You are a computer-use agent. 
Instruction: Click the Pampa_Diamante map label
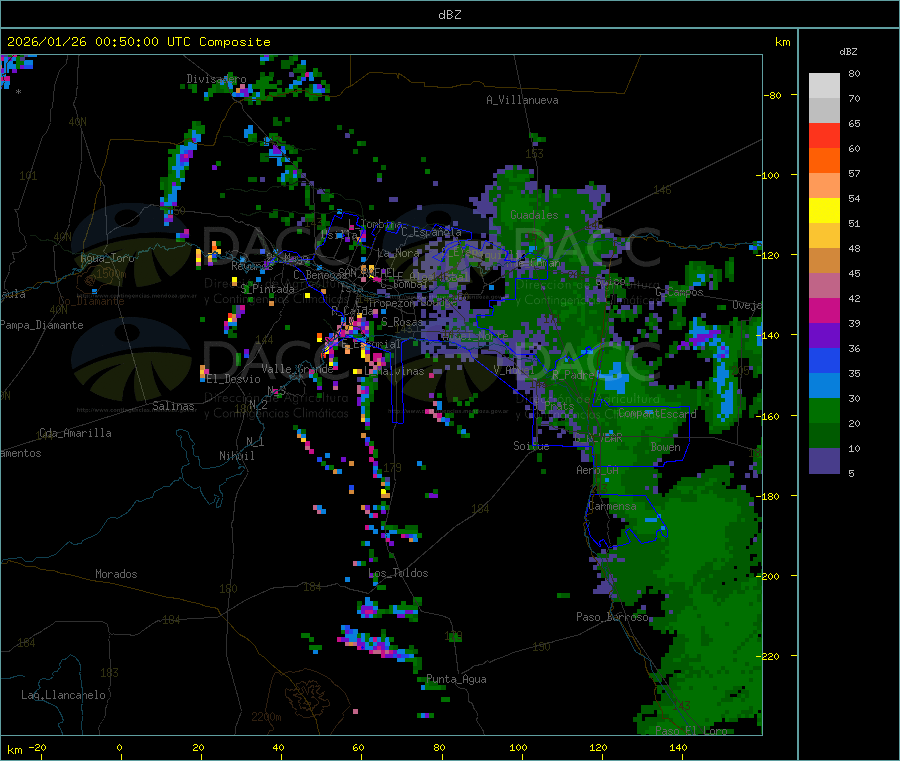pyautogui.click(x=42, y=325)
